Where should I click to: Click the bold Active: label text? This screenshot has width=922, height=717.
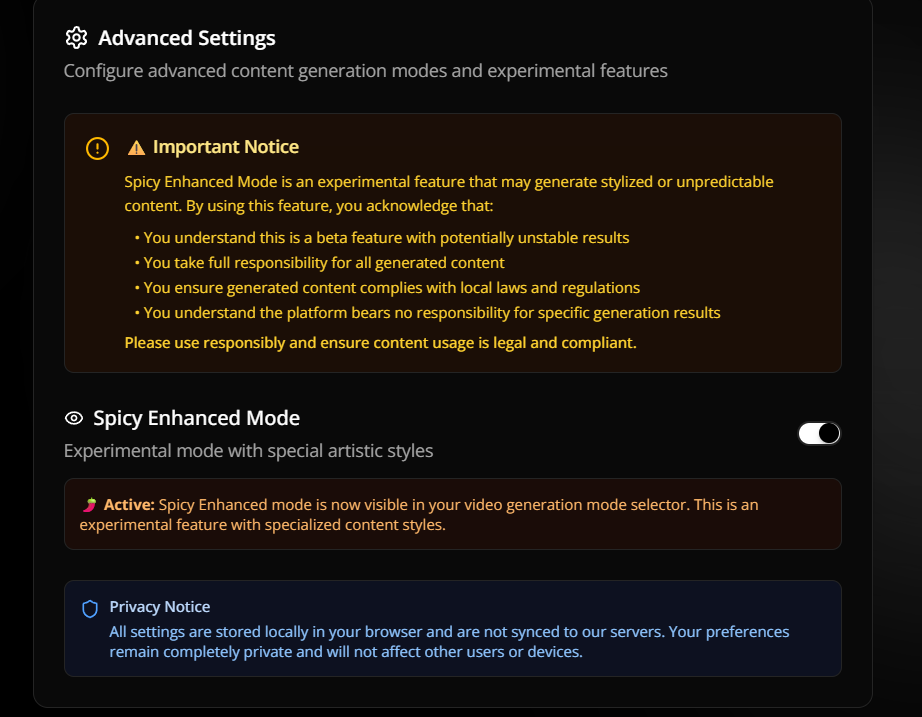(x=129, y=505)
